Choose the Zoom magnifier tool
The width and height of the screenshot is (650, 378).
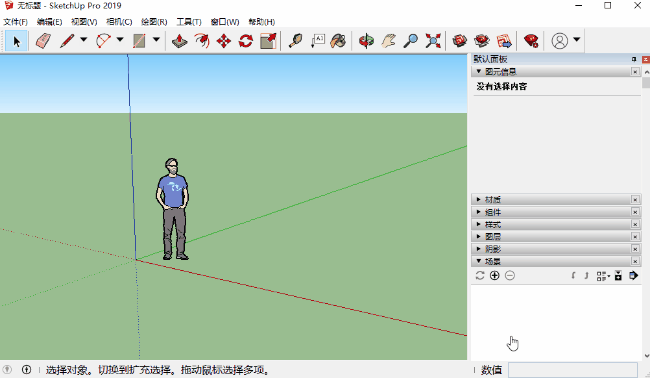pyautogui.click(x=411, y=41)
